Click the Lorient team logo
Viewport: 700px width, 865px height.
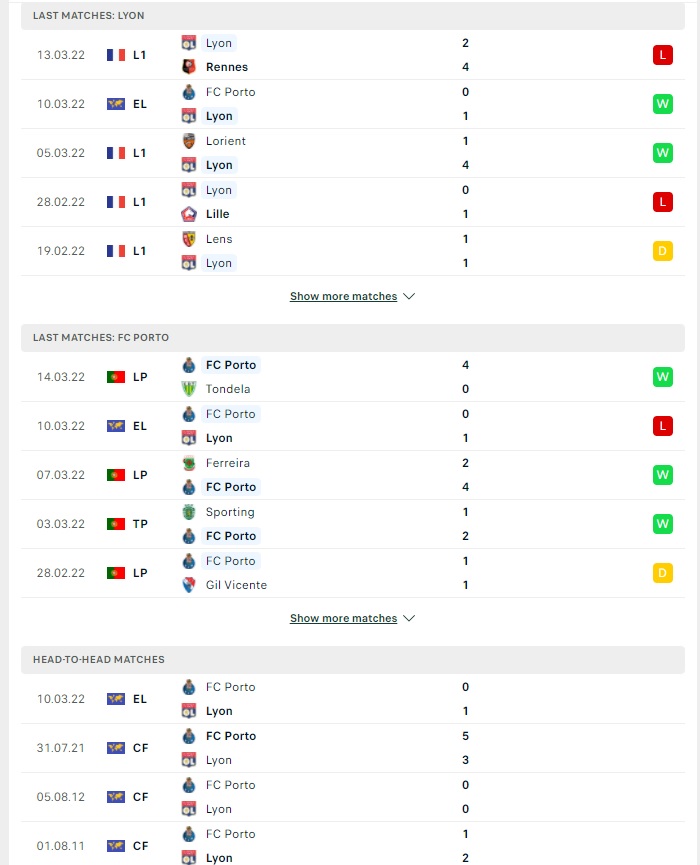click(x=189, y=141)
